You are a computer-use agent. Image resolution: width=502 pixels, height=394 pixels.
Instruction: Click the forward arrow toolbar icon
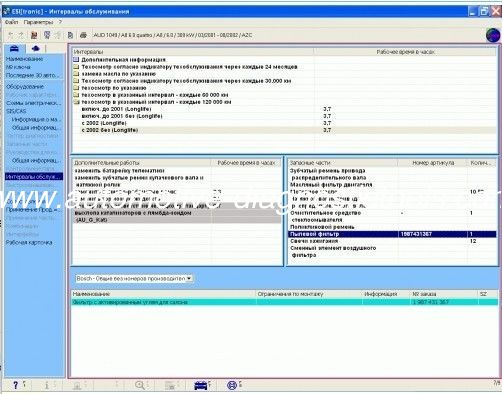coord(21,35)
